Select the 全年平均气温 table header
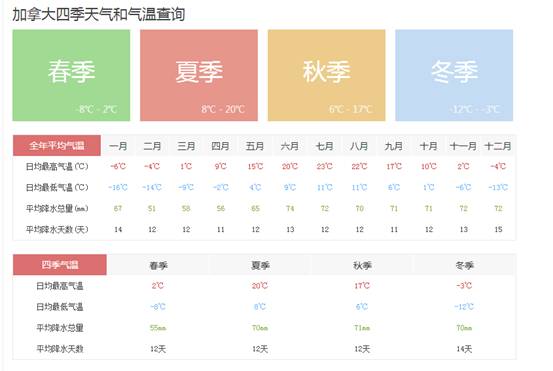 point(57,145)
